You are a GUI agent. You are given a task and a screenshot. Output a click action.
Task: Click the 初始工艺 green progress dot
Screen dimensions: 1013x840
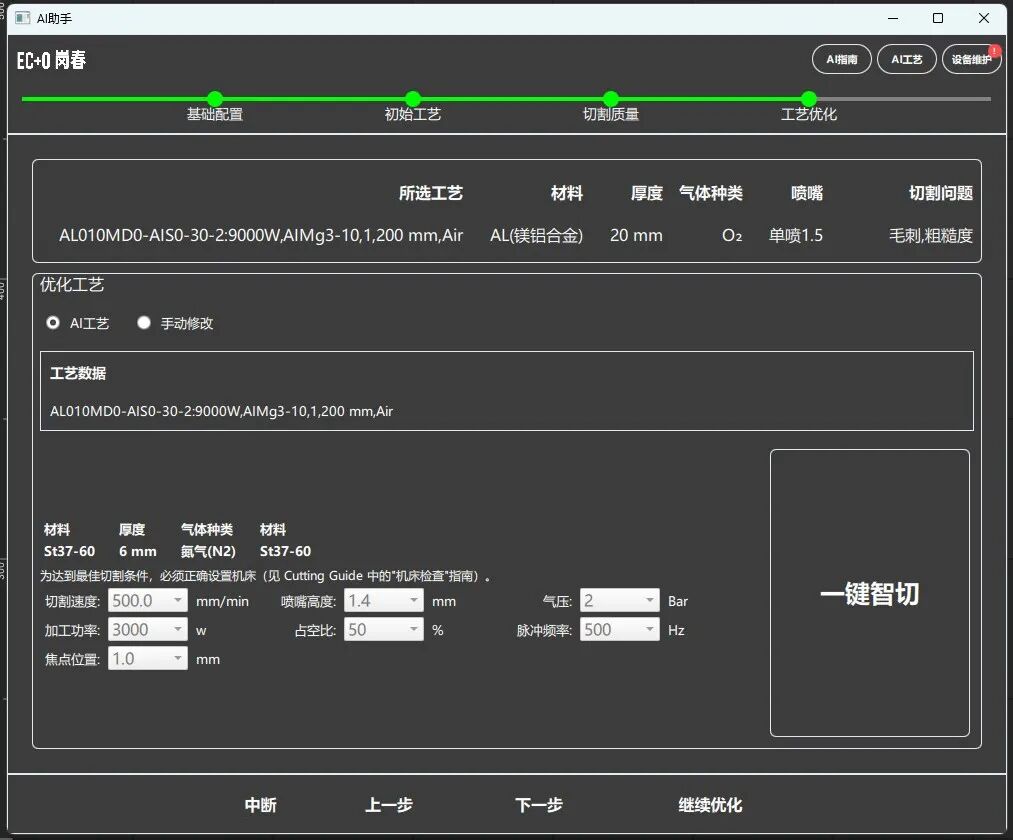coord(412,99)
